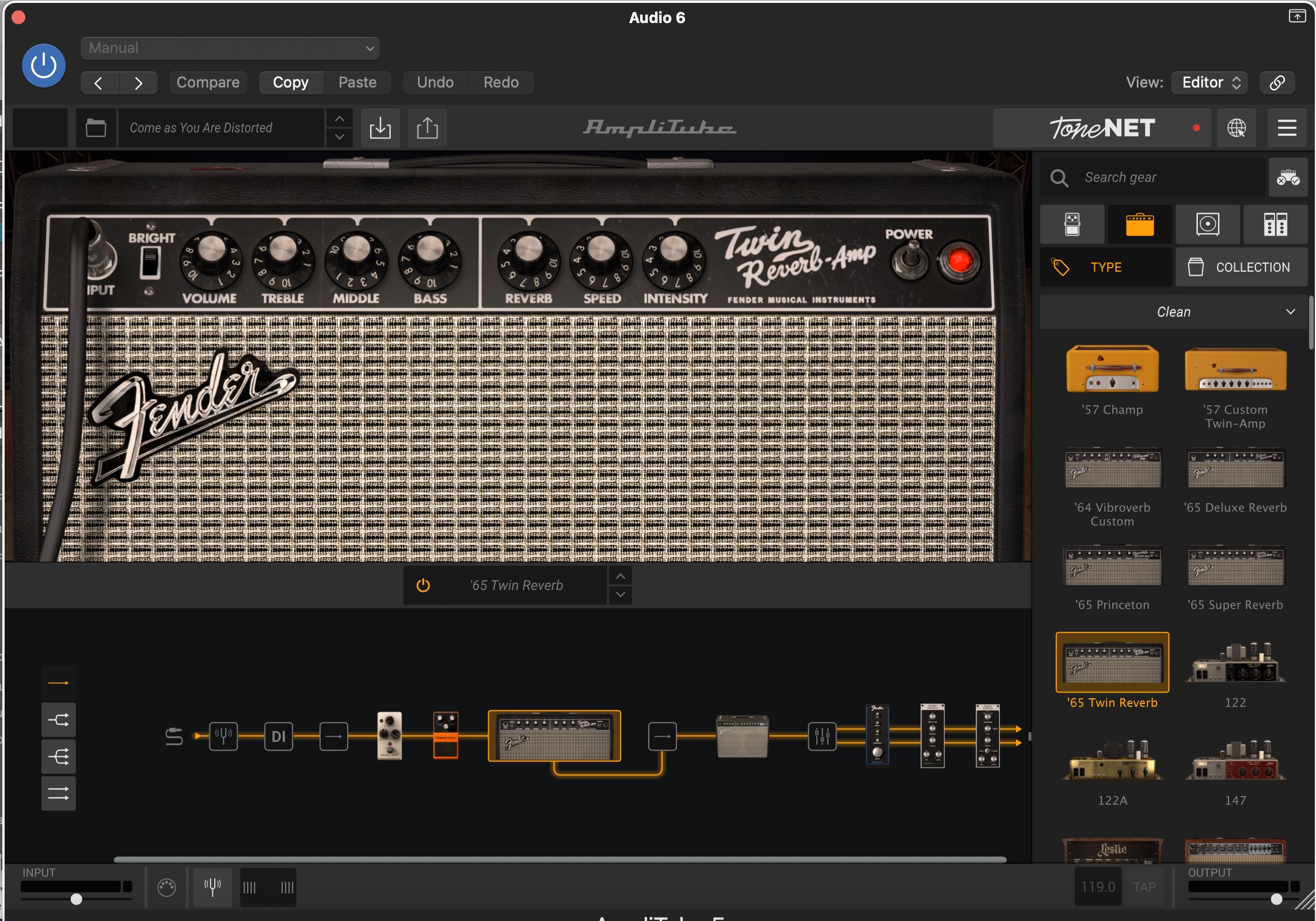Open the custom shop gear icon
The width and height of the screenshot is (1316, 921).
(1288, 177)
